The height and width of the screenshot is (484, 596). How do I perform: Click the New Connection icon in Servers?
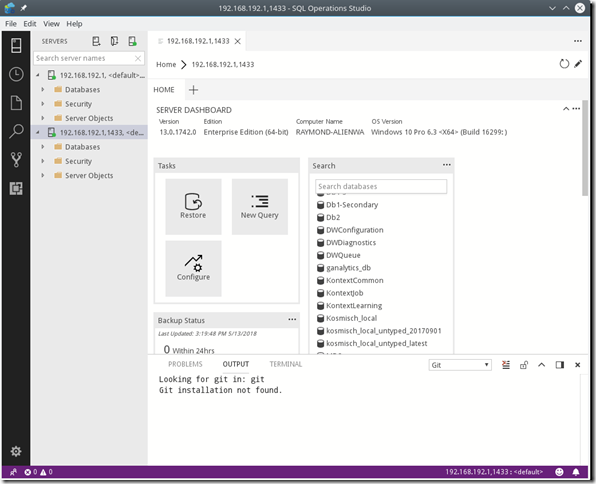tap(96, 41)
